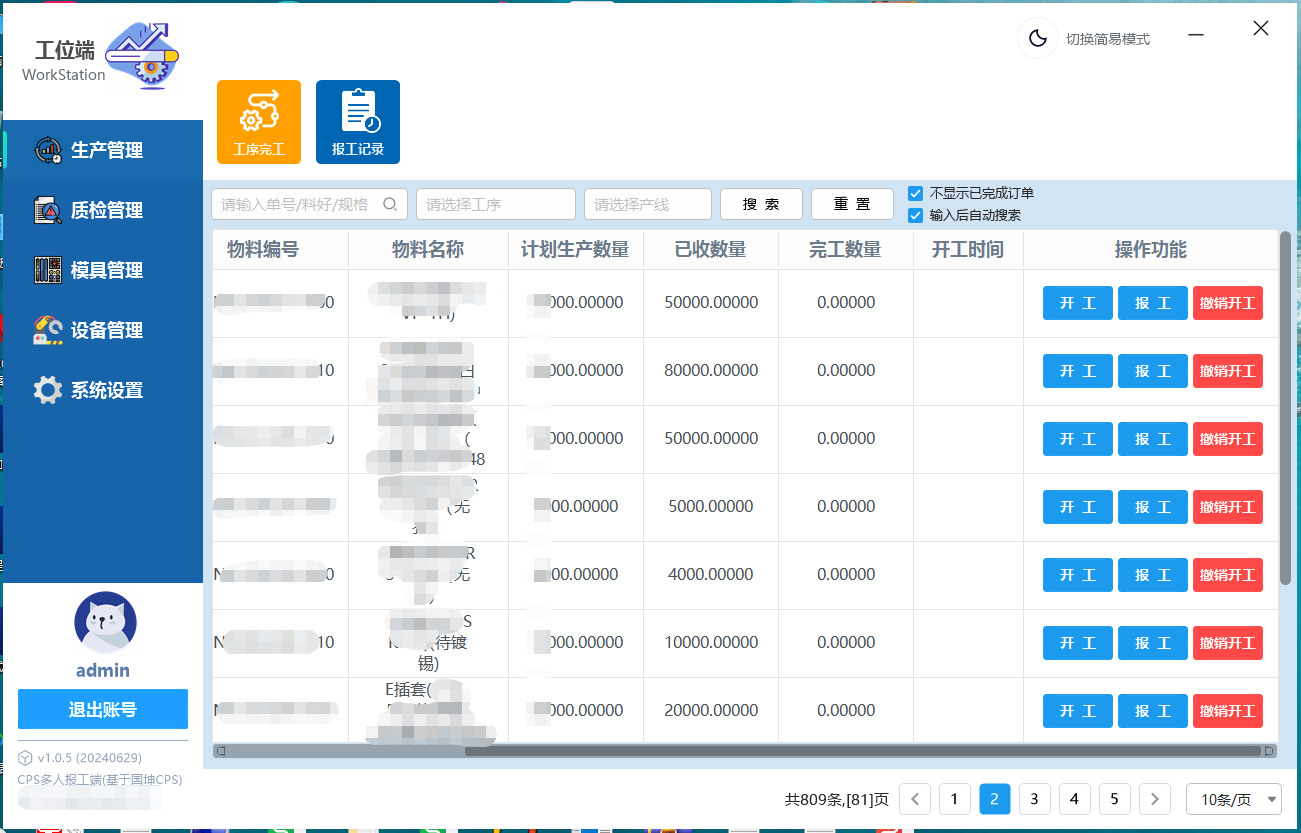Click the 退出账号 logout button
Image resolution: width=1301 pixels, height=833 pixels.
(x=103, y=709)
